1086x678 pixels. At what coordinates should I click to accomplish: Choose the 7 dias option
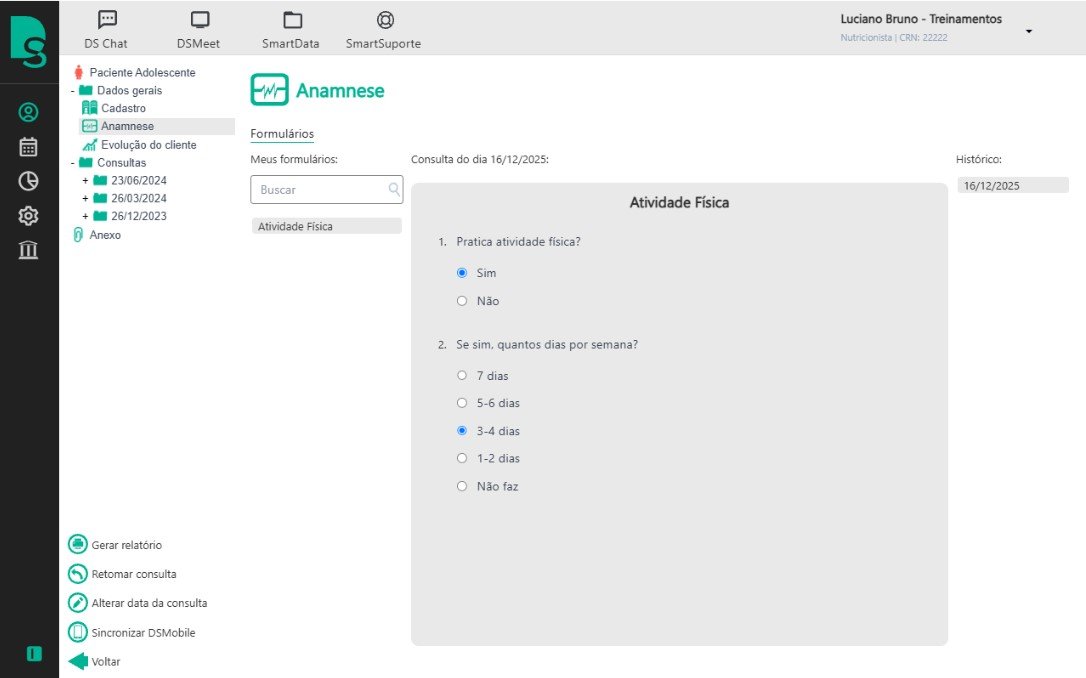462,375
